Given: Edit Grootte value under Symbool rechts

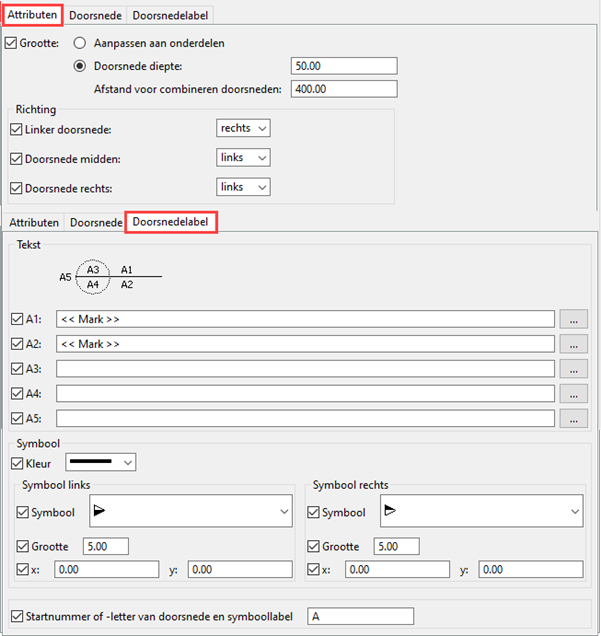Looking at the screenshot, I should pos(397,546).
